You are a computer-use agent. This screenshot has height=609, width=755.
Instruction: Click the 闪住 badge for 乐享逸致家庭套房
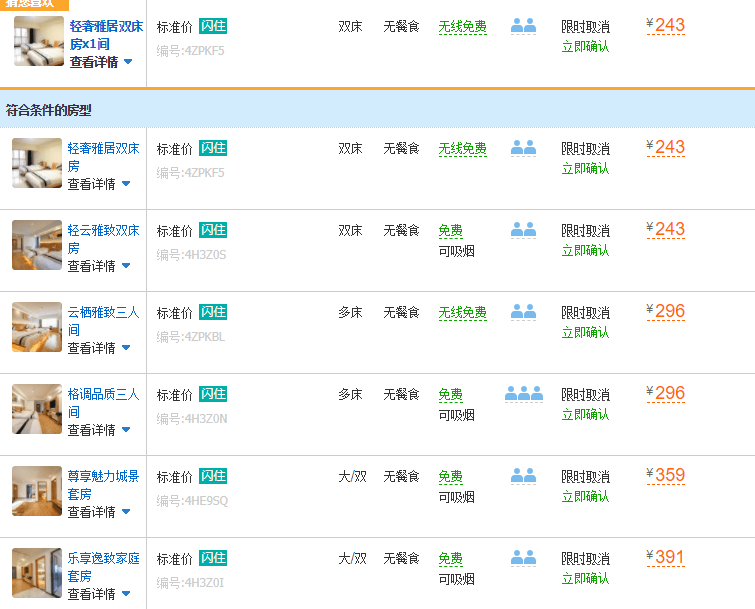(x=213, y=558)
